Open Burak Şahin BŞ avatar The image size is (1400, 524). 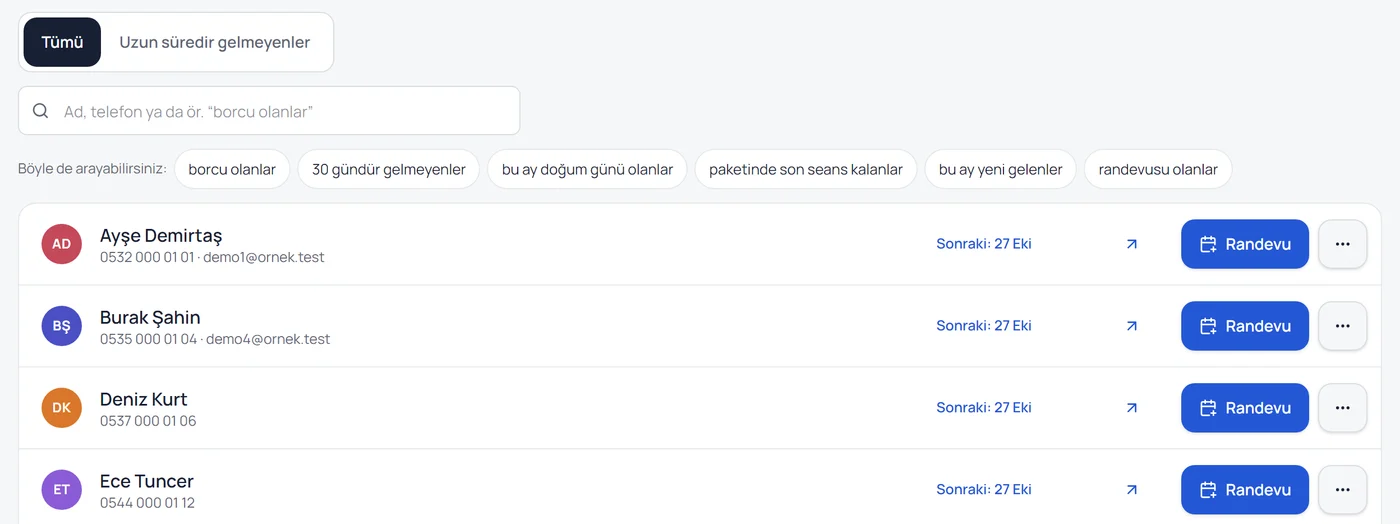pos(61,326)
